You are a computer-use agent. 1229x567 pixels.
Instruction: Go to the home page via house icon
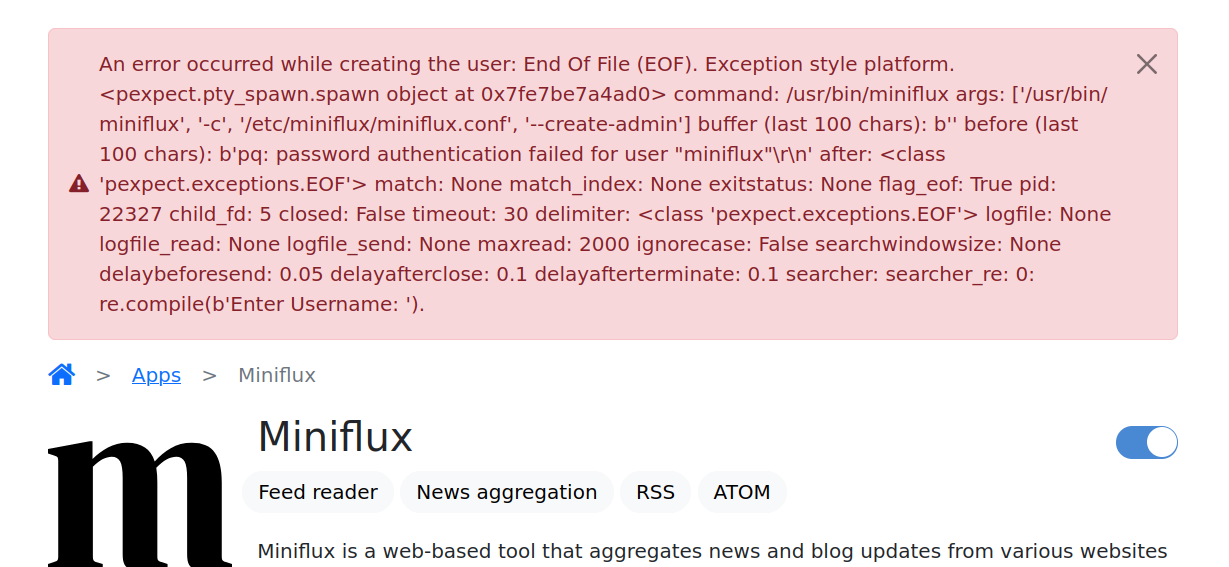pyautogui.click(x=62, y=375)
